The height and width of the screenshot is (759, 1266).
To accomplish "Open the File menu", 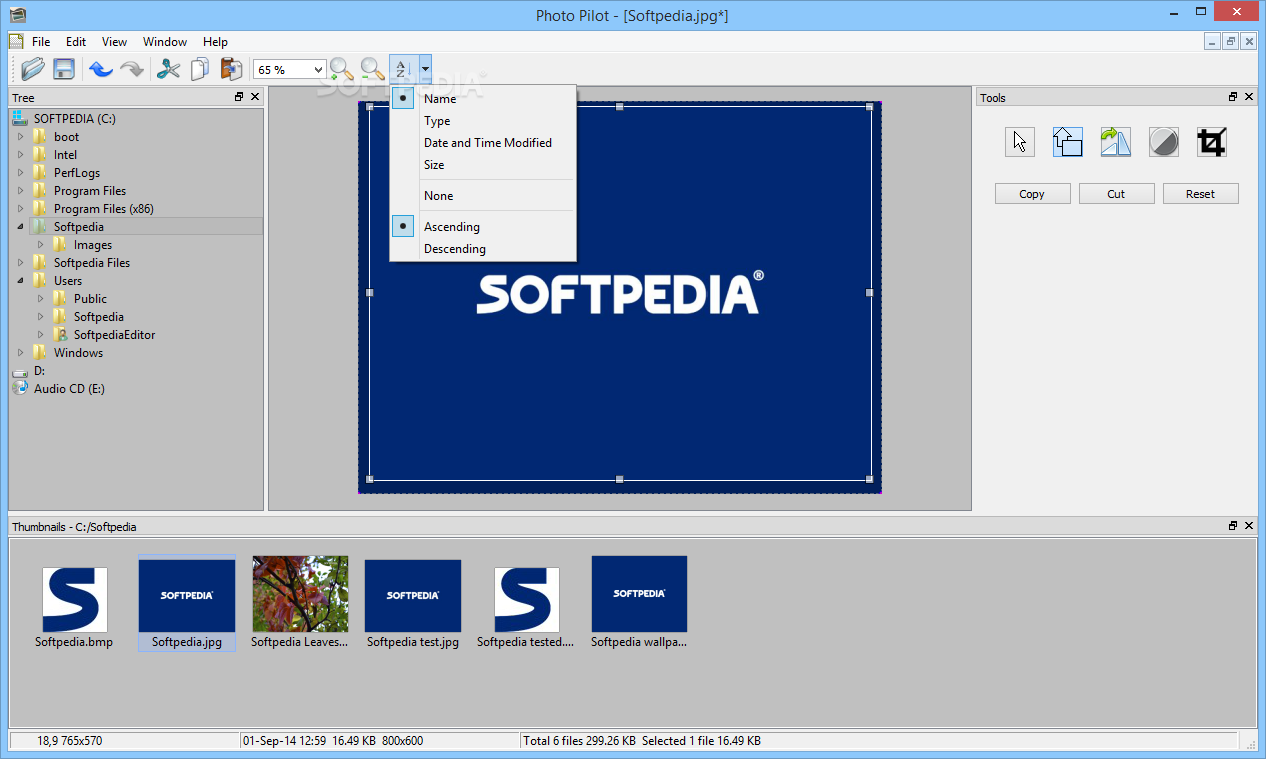I will [41, 42].
